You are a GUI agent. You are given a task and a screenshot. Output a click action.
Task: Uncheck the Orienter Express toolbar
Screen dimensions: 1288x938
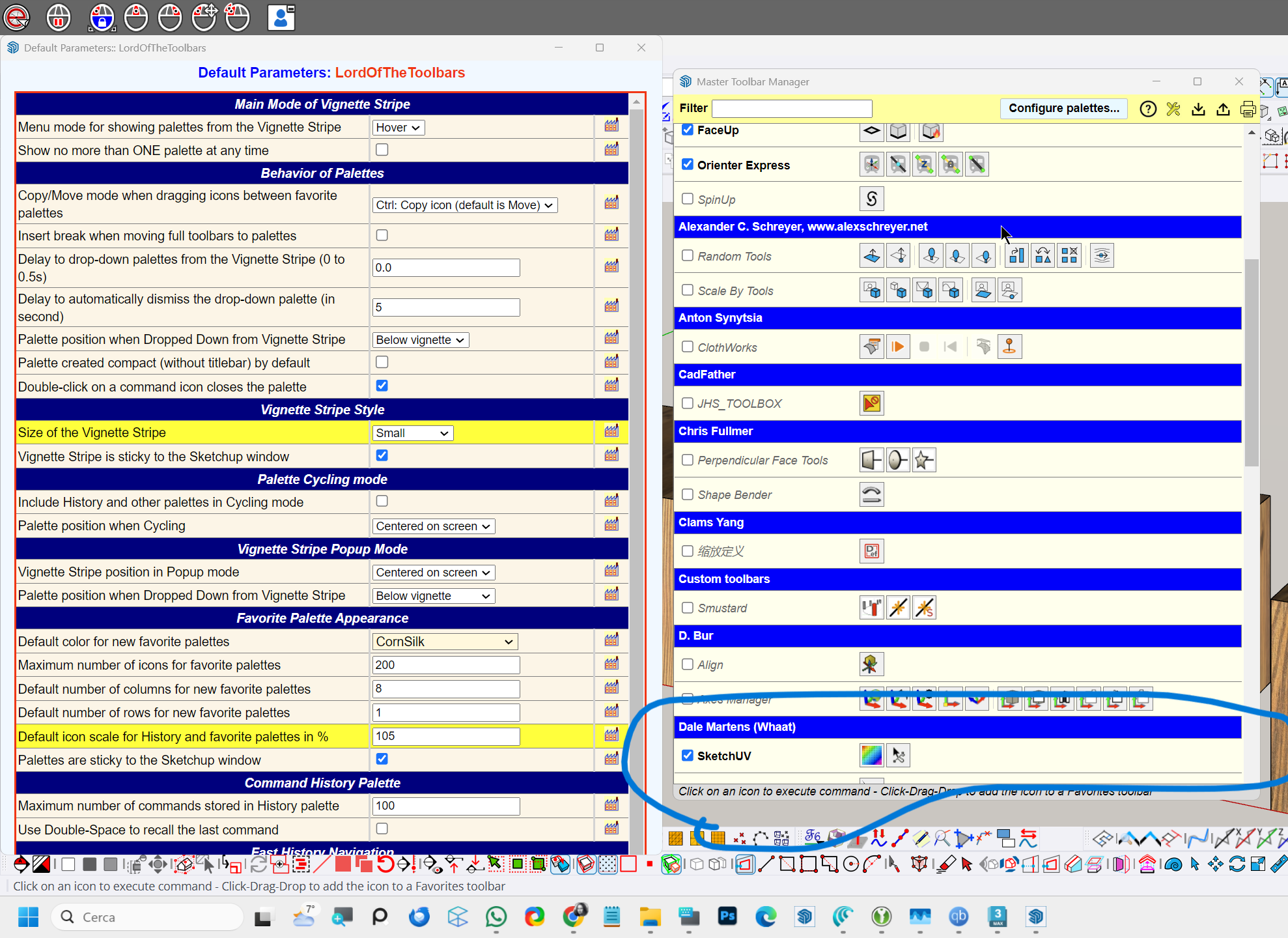[688, 164]
